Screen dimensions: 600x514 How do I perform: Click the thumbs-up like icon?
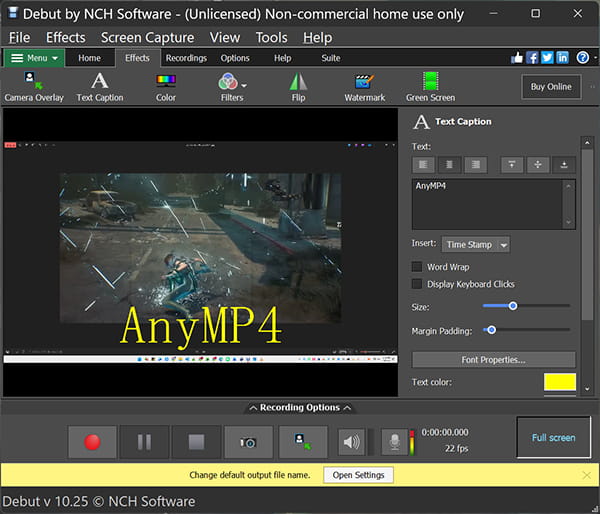tap(517, 58)
